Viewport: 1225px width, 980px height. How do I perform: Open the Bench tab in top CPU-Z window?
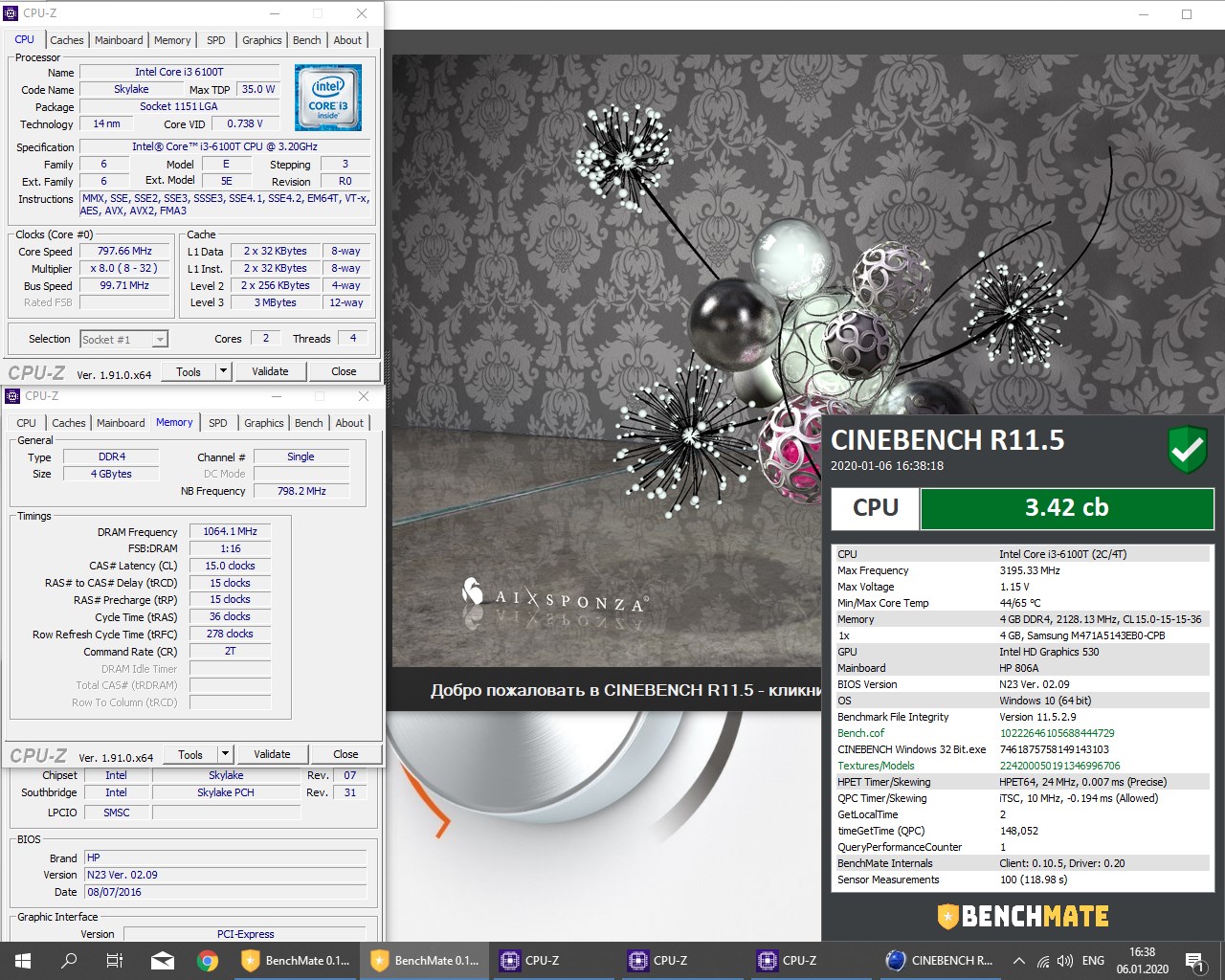[x=307, y=40]
